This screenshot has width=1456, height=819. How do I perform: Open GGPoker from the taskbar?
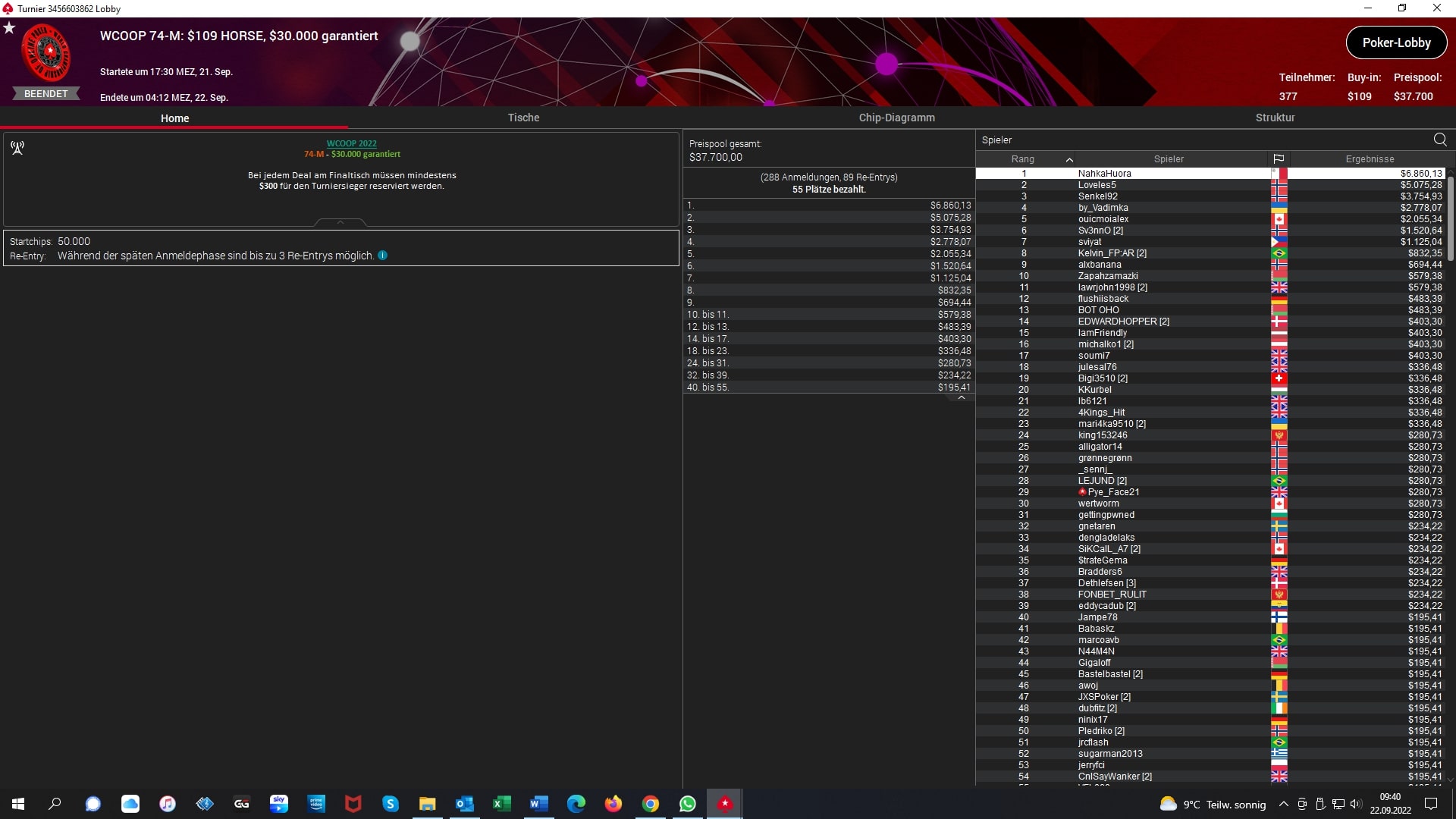point(242,804)
